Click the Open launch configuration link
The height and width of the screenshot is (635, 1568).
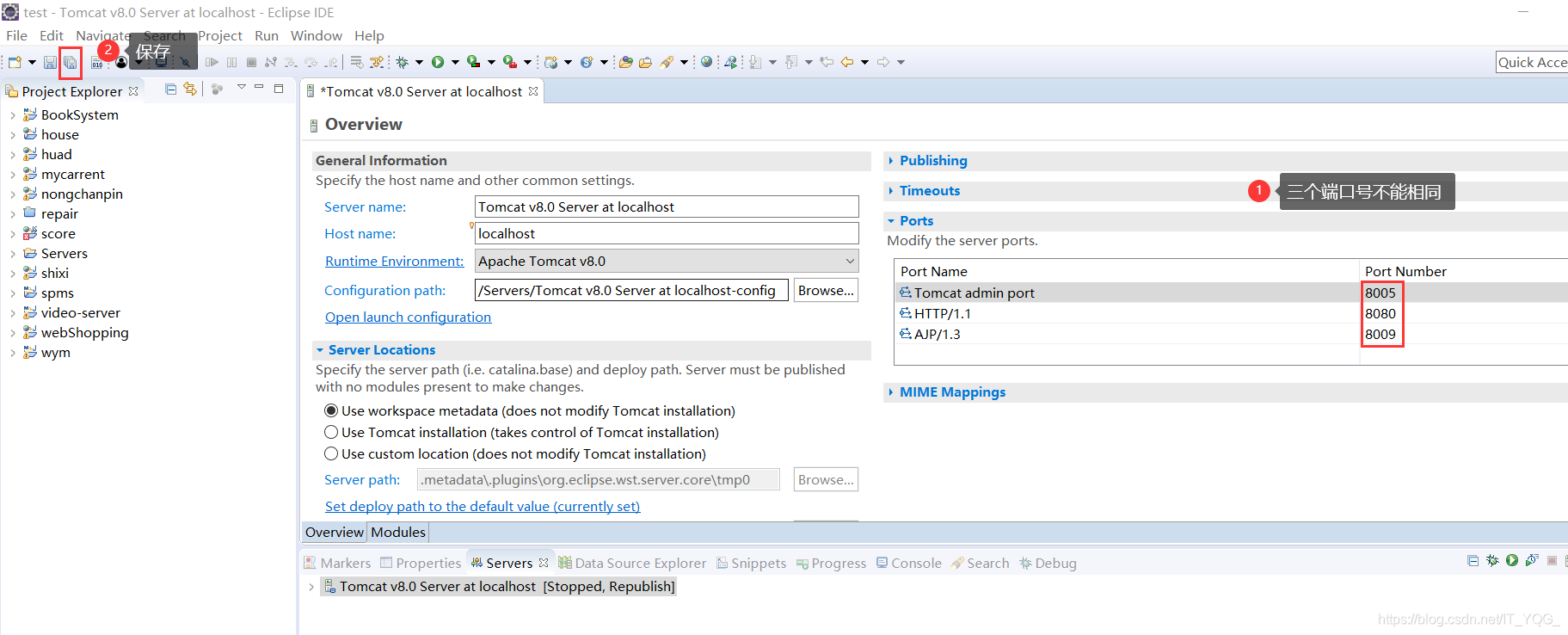pos(408,317)
